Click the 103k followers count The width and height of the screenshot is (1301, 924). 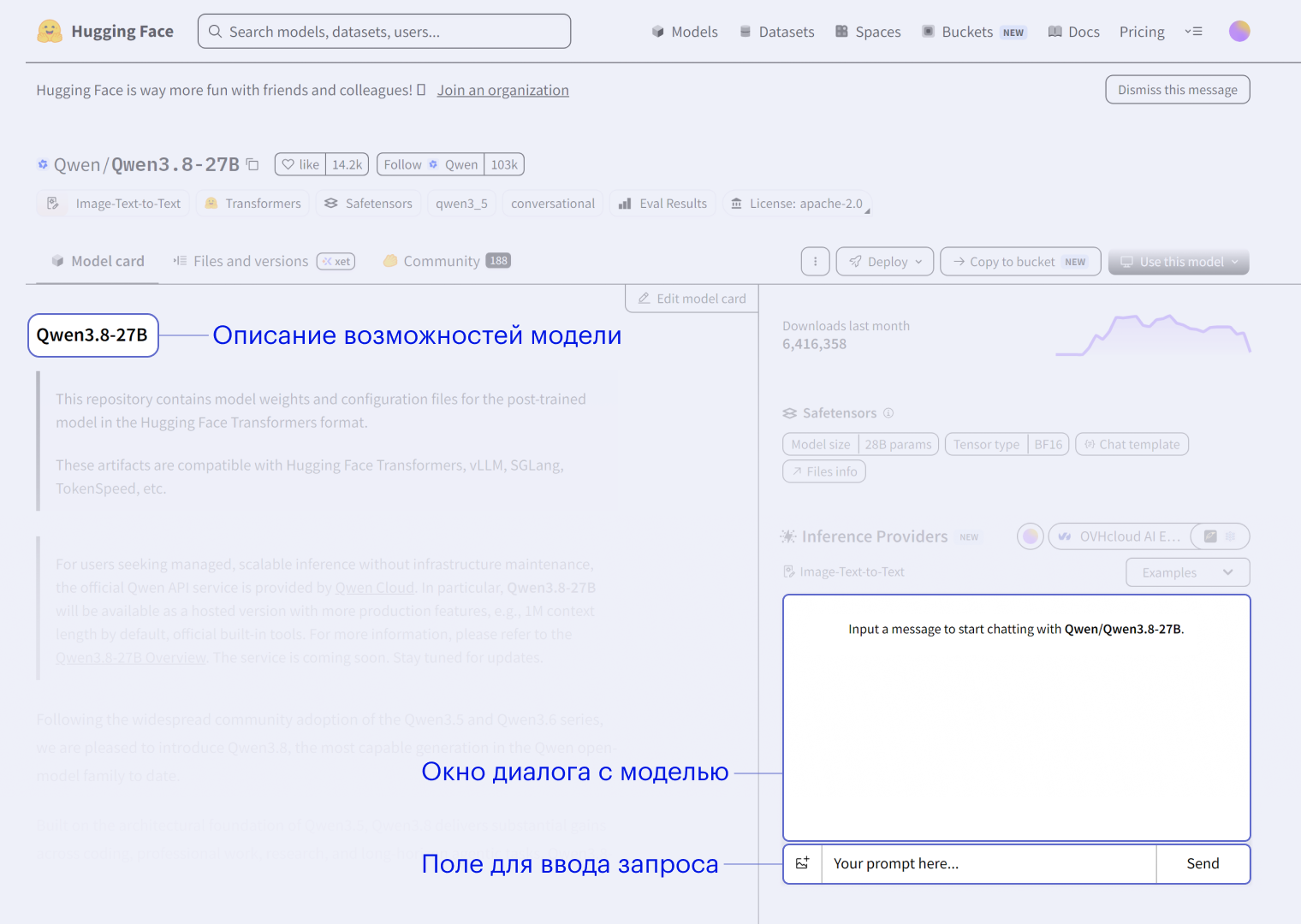(504, 164)
